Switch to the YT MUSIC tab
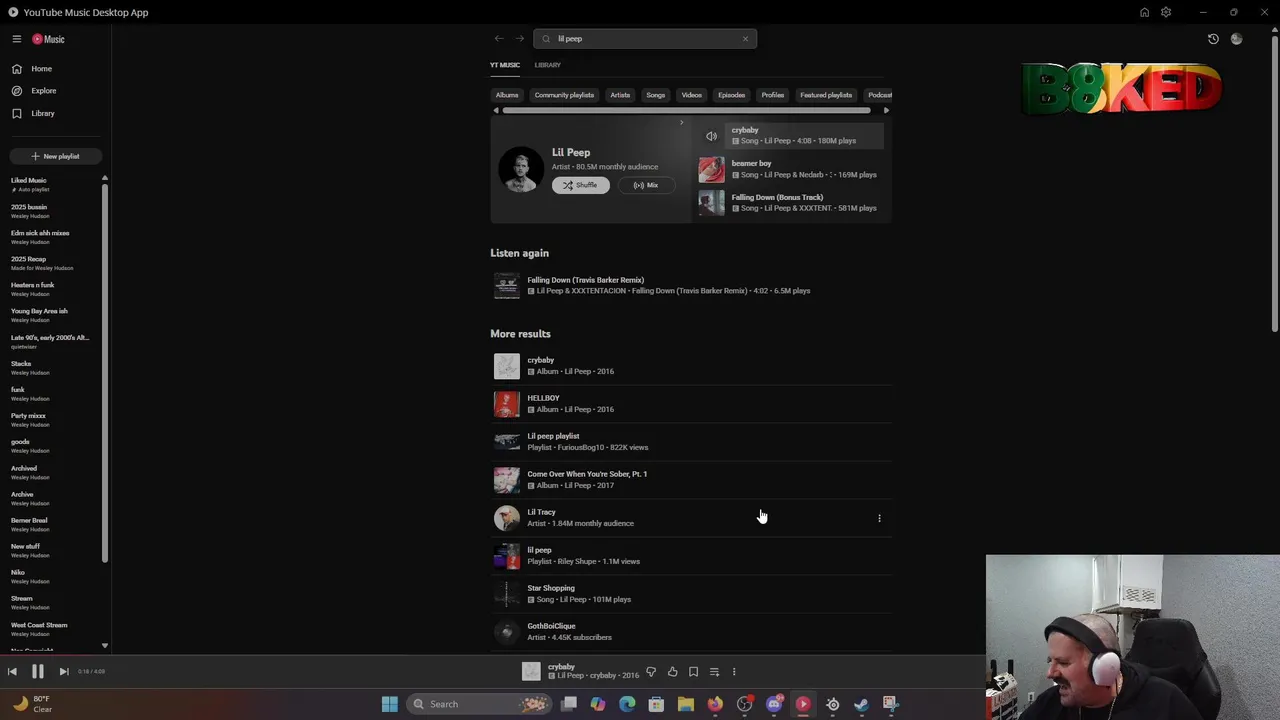Screen dimensions: 1280x720 [x=505, y=65]
